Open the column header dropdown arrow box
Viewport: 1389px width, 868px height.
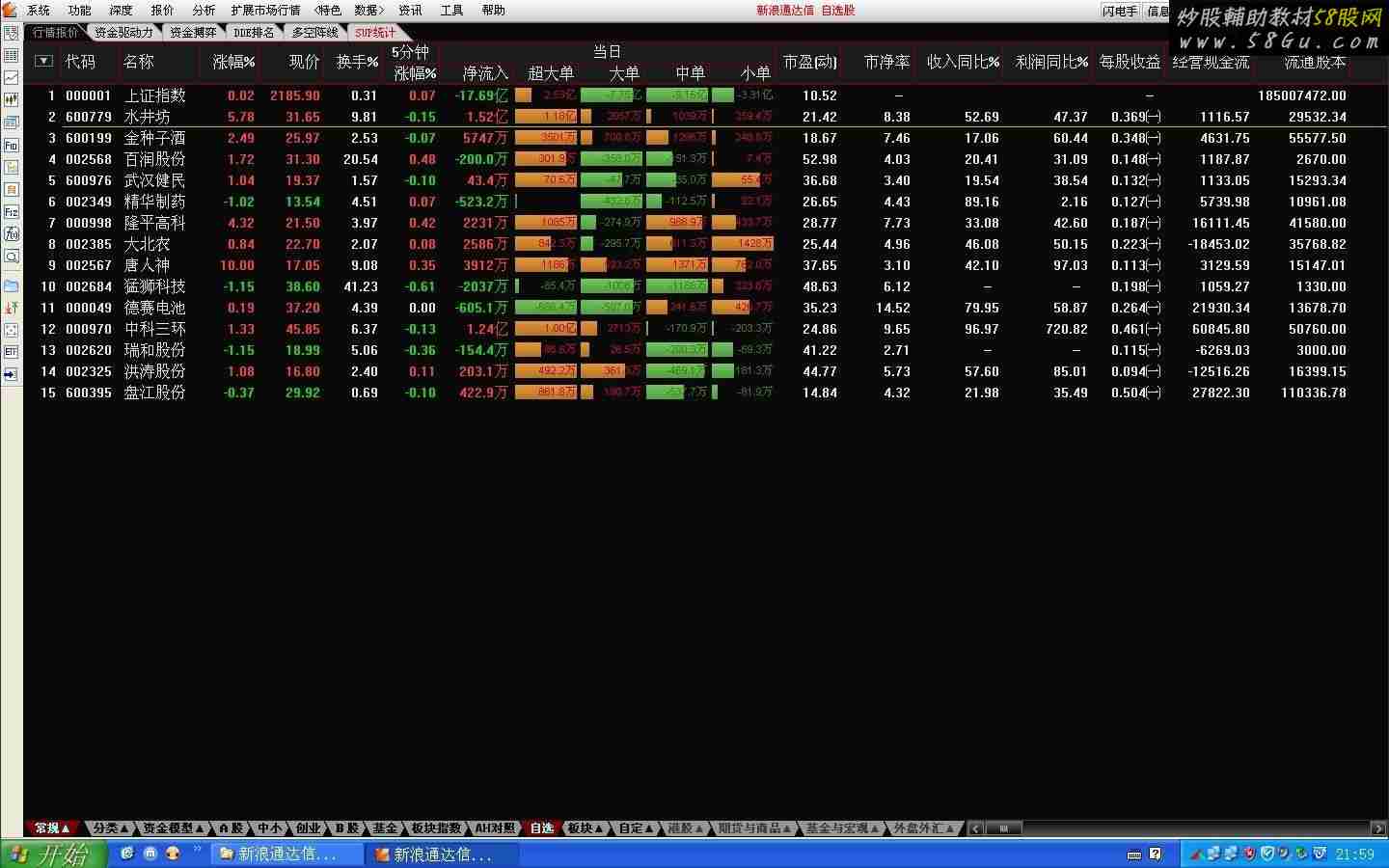point(43,61)
